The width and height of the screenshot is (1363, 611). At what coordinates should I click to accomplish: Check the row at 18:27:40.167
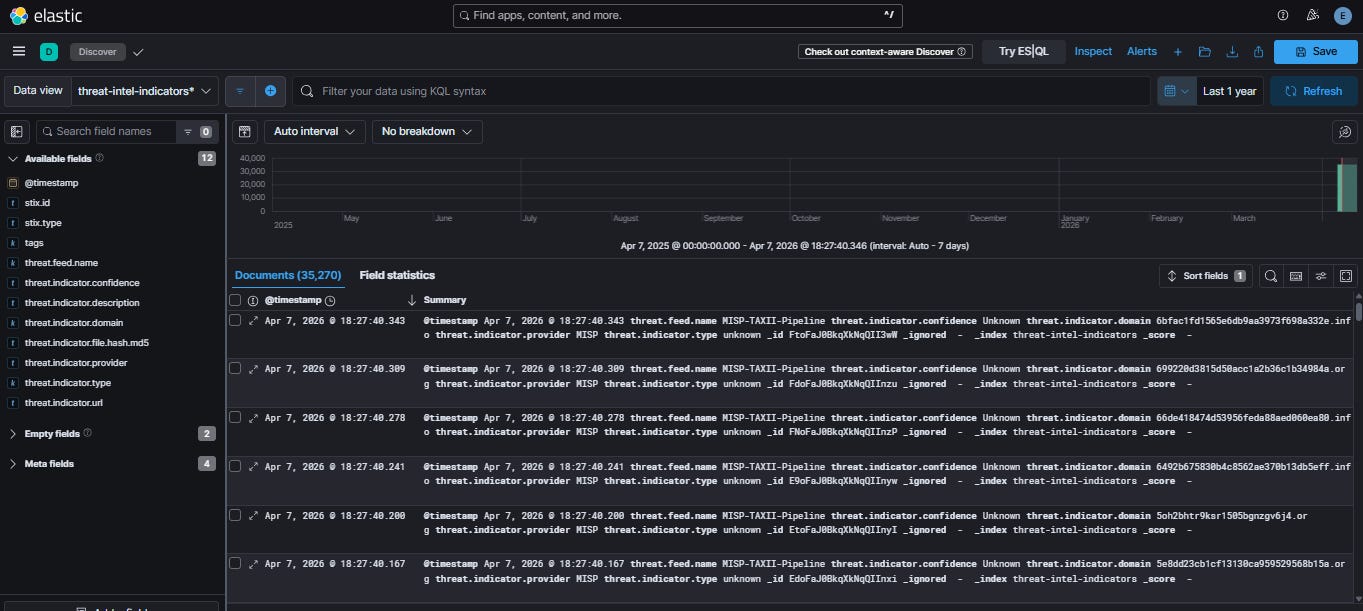coord(235,563)
